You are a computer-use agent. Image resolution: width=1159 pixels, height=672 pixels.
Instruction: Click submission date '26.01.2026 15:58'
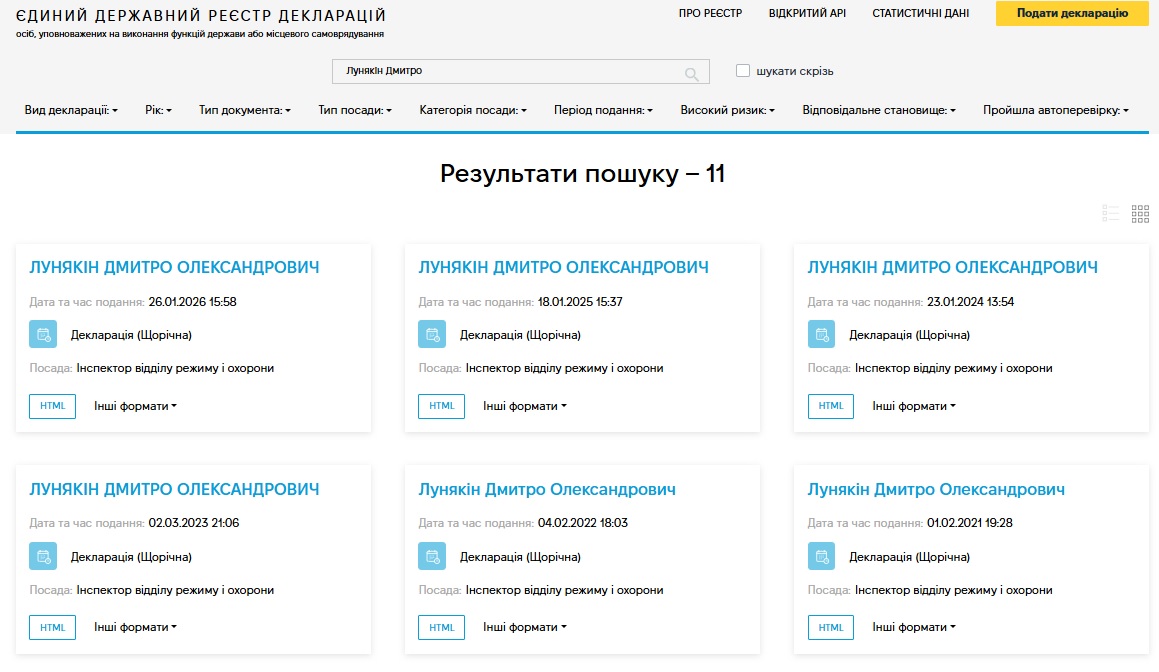192,302
